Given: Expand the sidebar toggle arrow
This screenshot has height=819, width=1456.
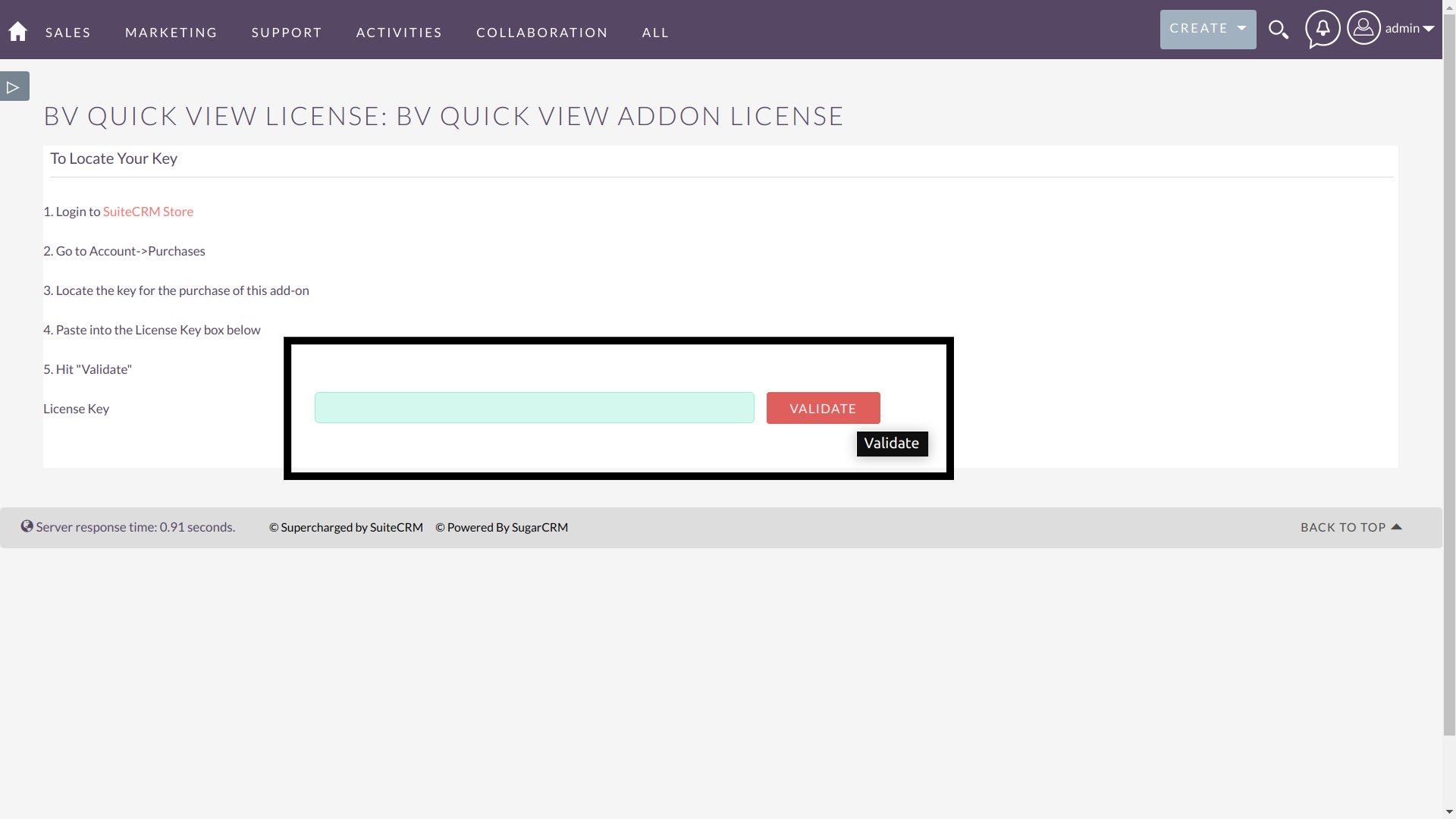Looking at the screenshot, I should pos(14,86).
